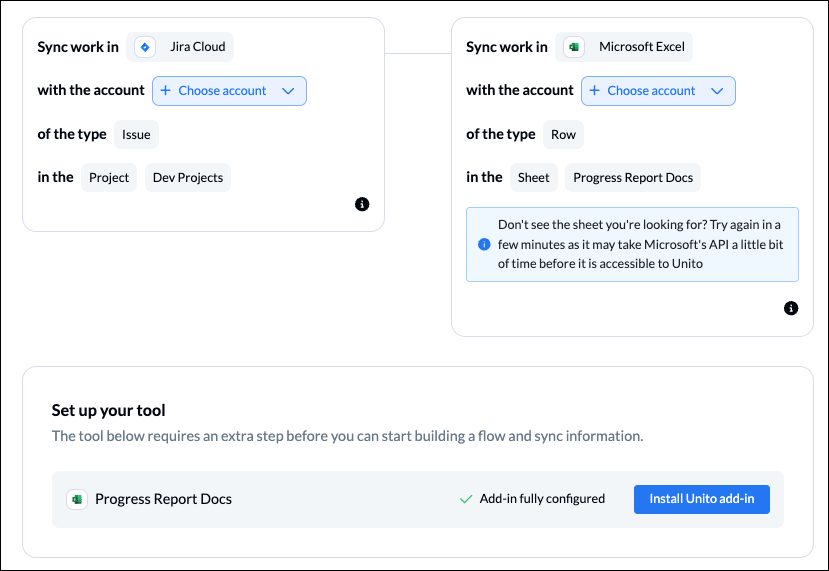Click the Issue type chip
Screen dimensions: 829x571
136,134
